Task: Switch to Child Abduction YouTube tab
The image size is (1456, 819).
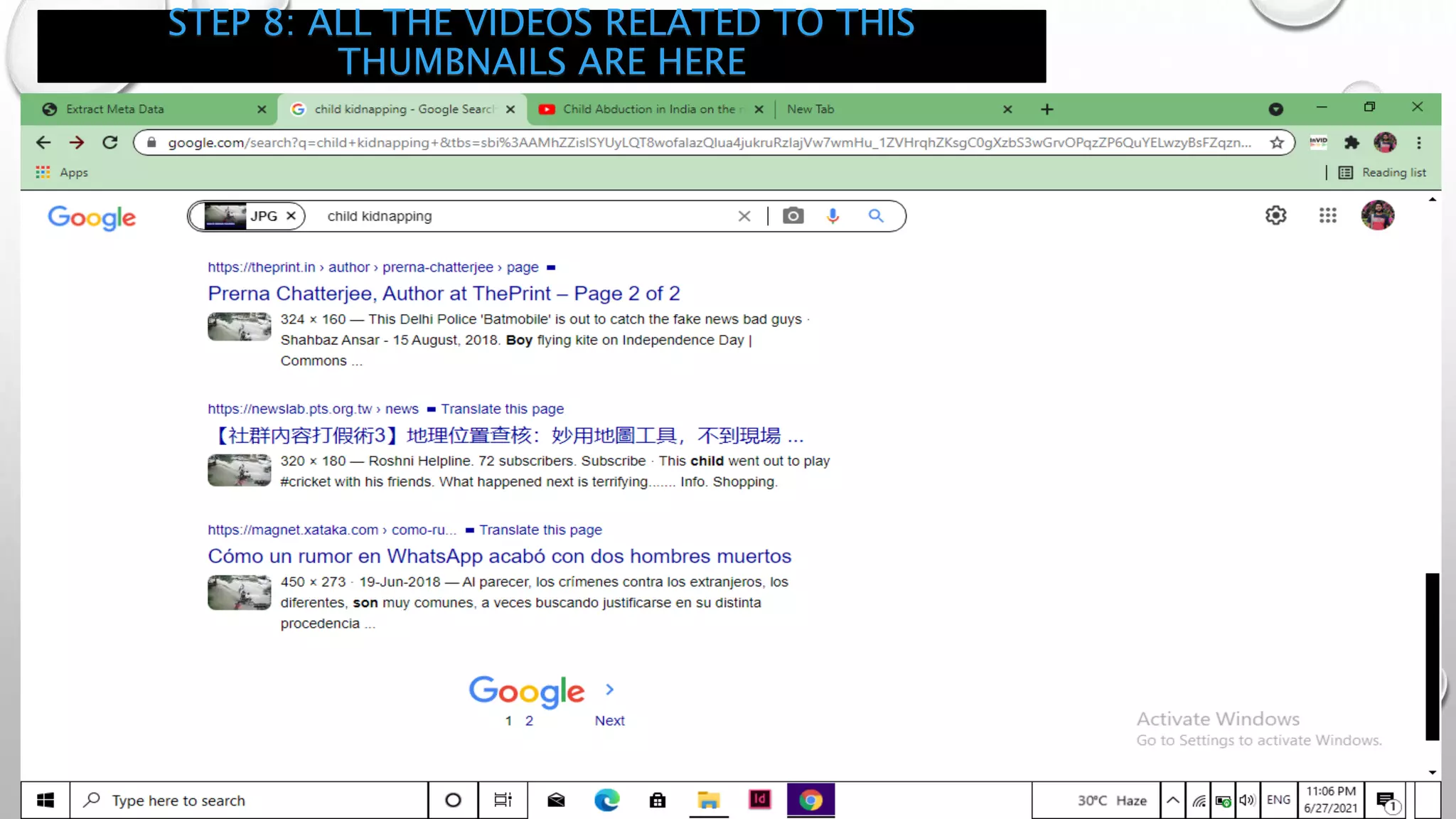Action: point(648,109)
